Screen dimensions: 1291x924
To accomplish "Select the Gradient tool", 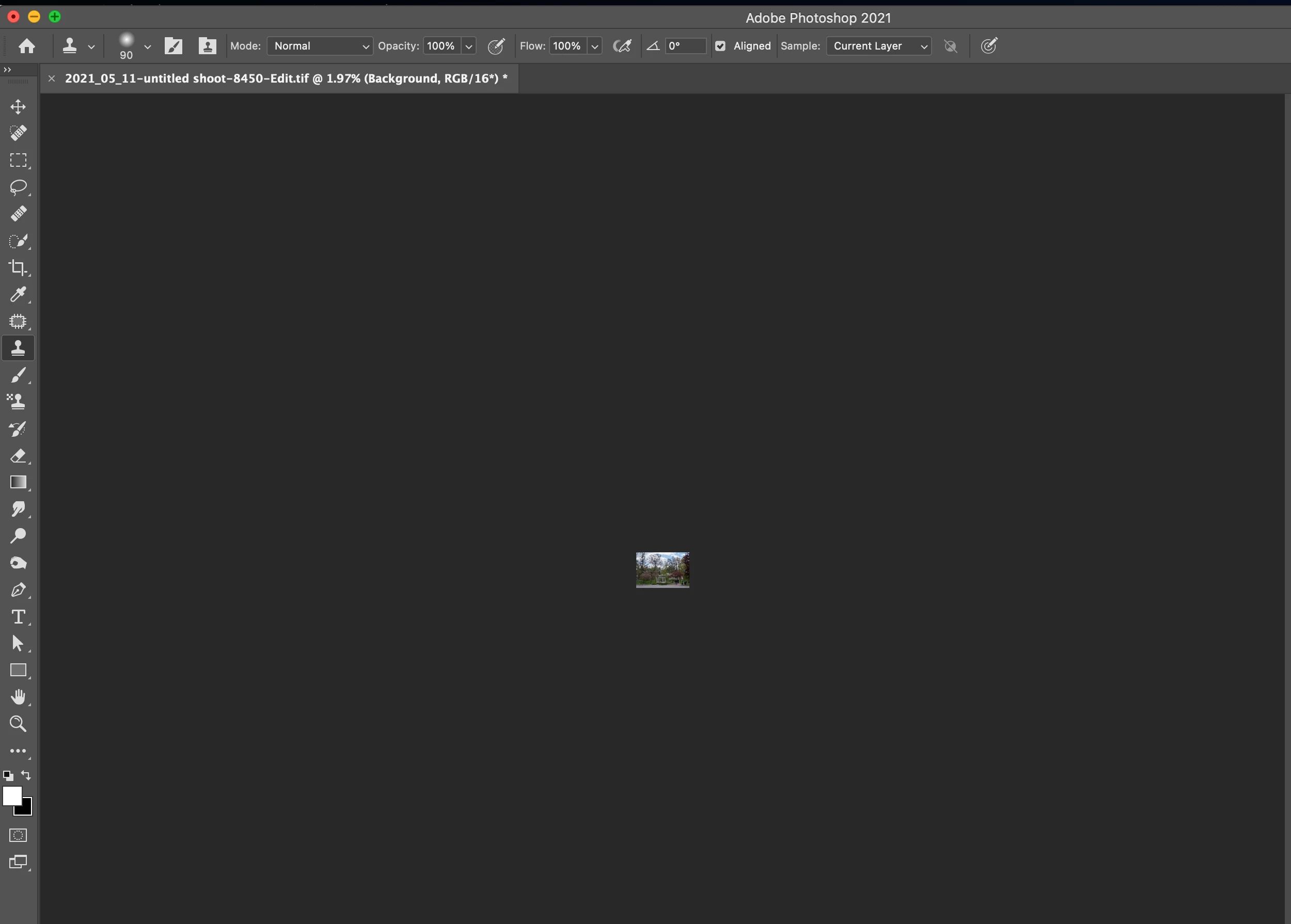I will 18,483.
